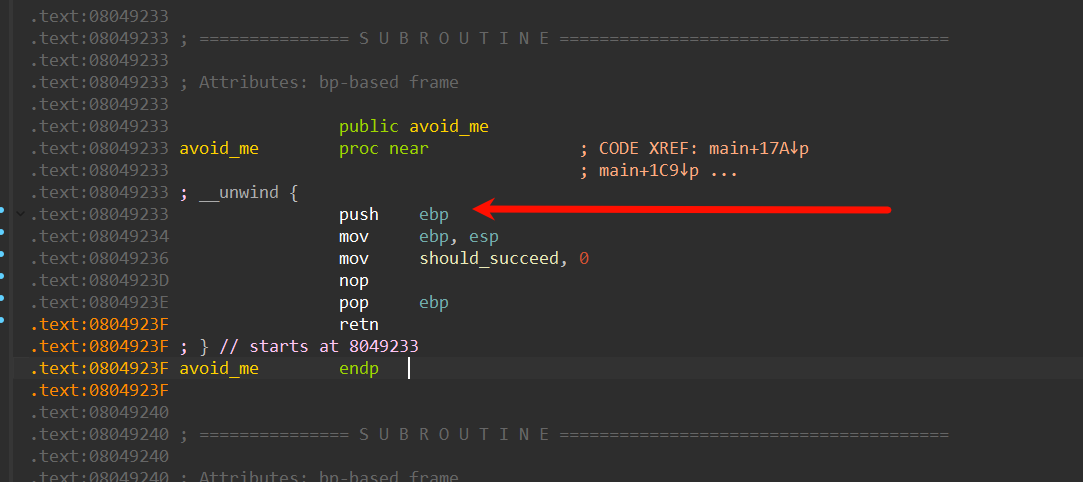
Task: Highlight ebp operand of push instruction
Action: [434, 215]
